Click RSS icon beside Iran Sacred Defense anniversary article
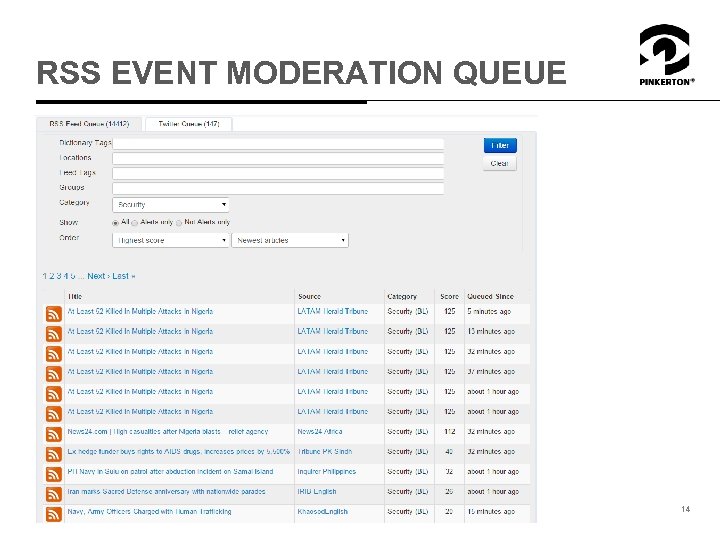 (x=54, y=494)
